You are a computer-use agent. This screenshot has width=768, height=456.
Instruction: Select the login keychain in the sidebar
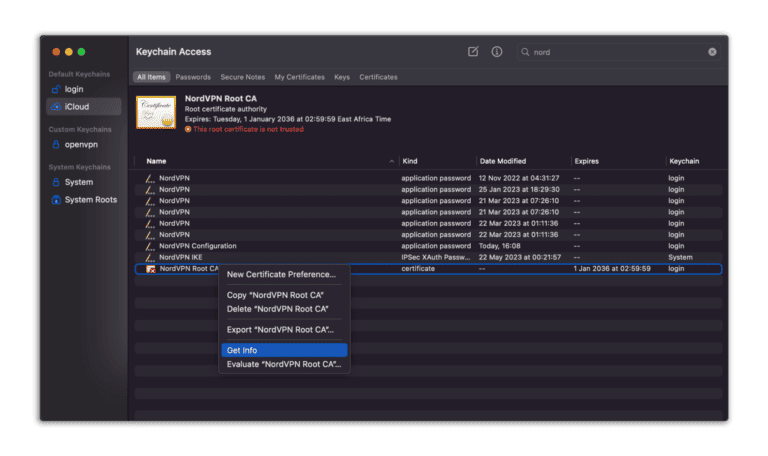74,89
